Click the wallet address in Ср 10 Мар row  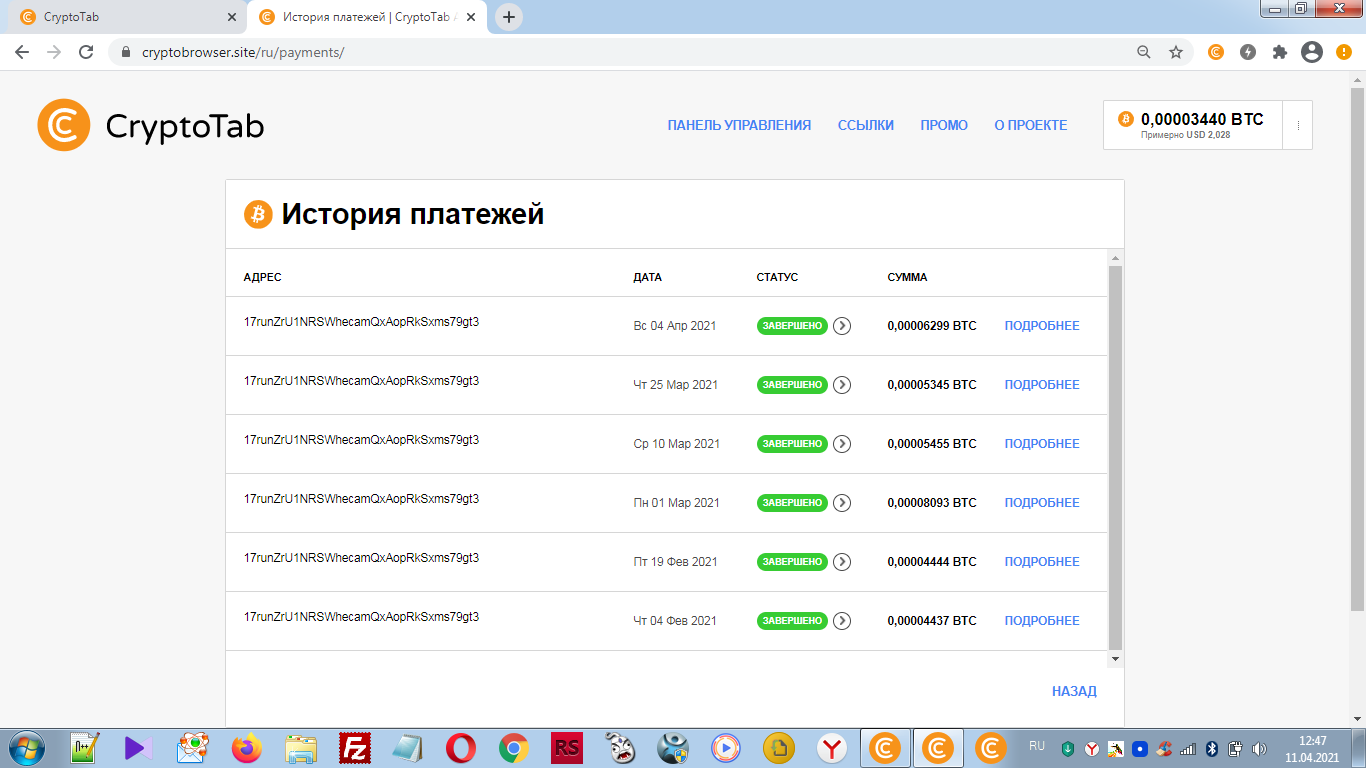(x=361, y=440)
